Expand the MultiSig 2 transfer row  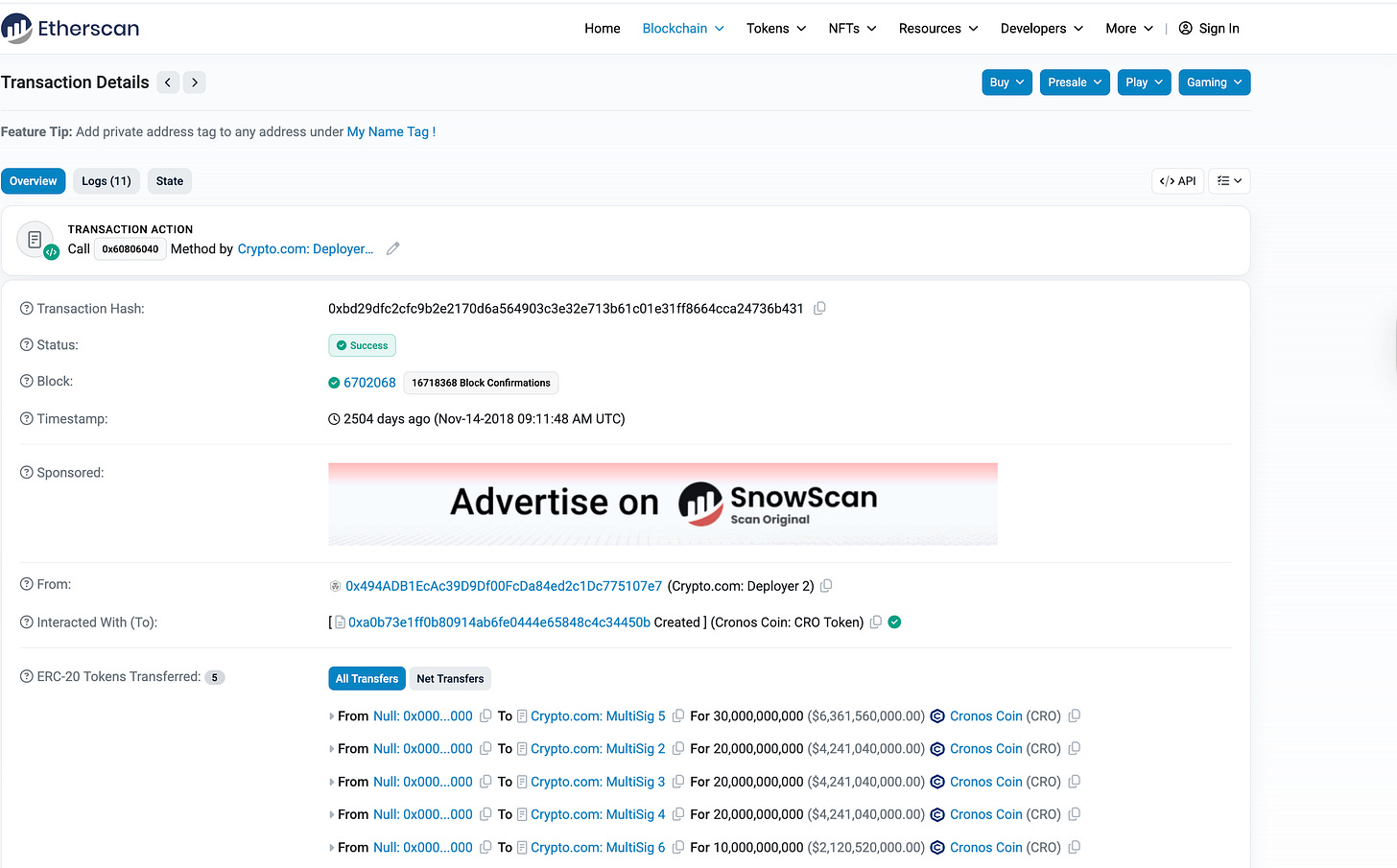click(332, 749)
